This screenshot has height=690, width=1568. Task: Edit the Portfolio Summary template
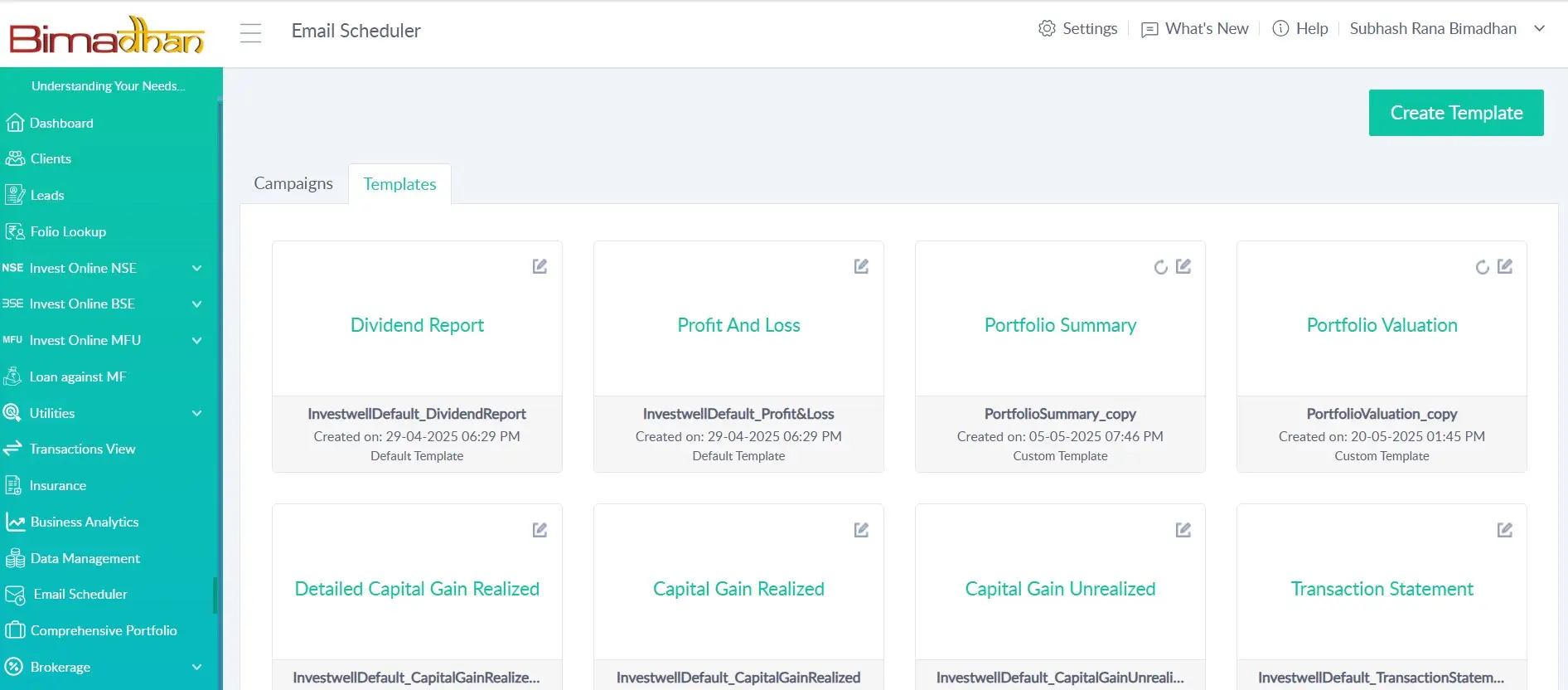(x=1183, y=266)
